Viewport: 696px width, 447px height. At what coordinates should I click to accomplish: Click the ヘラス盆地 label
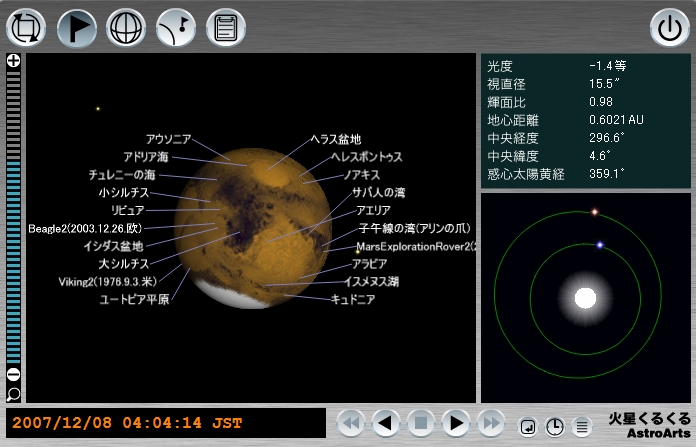pos(336,139)
